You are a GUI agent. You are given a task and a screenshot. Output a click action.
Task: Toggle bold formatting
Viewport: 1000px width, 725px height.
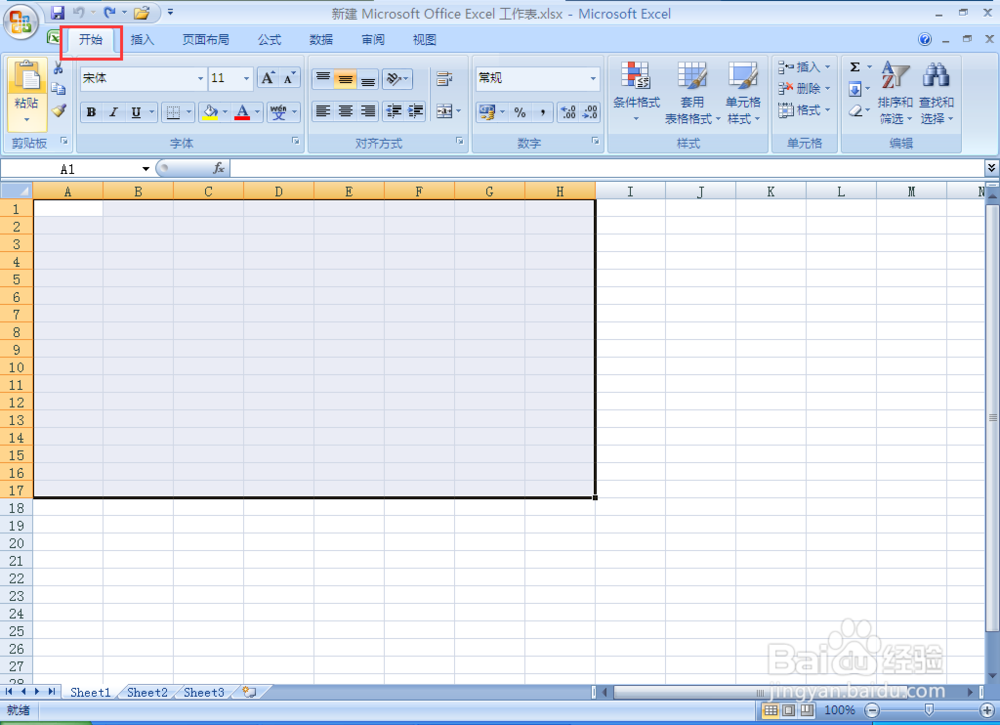[91, 112]
